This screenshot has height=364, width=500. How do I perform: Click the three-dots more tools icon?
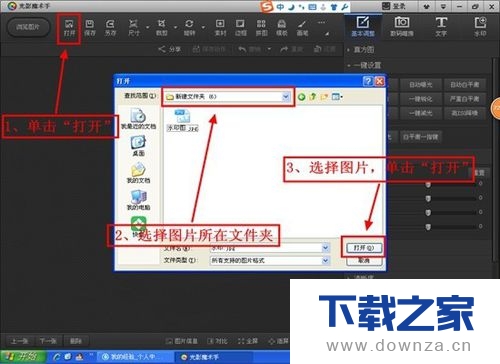321,22
